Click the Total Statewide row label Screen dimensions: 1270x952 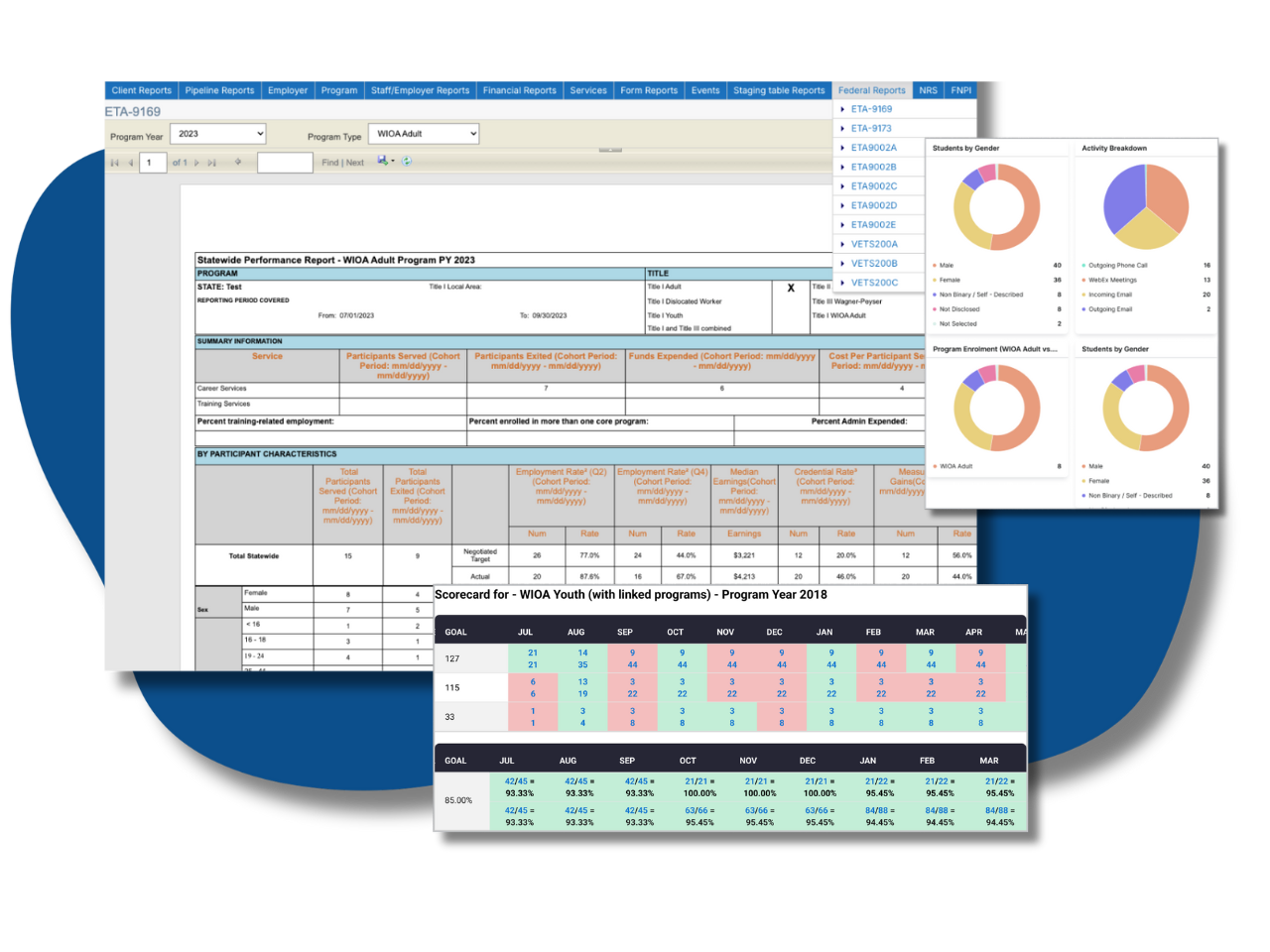[254, 556]
